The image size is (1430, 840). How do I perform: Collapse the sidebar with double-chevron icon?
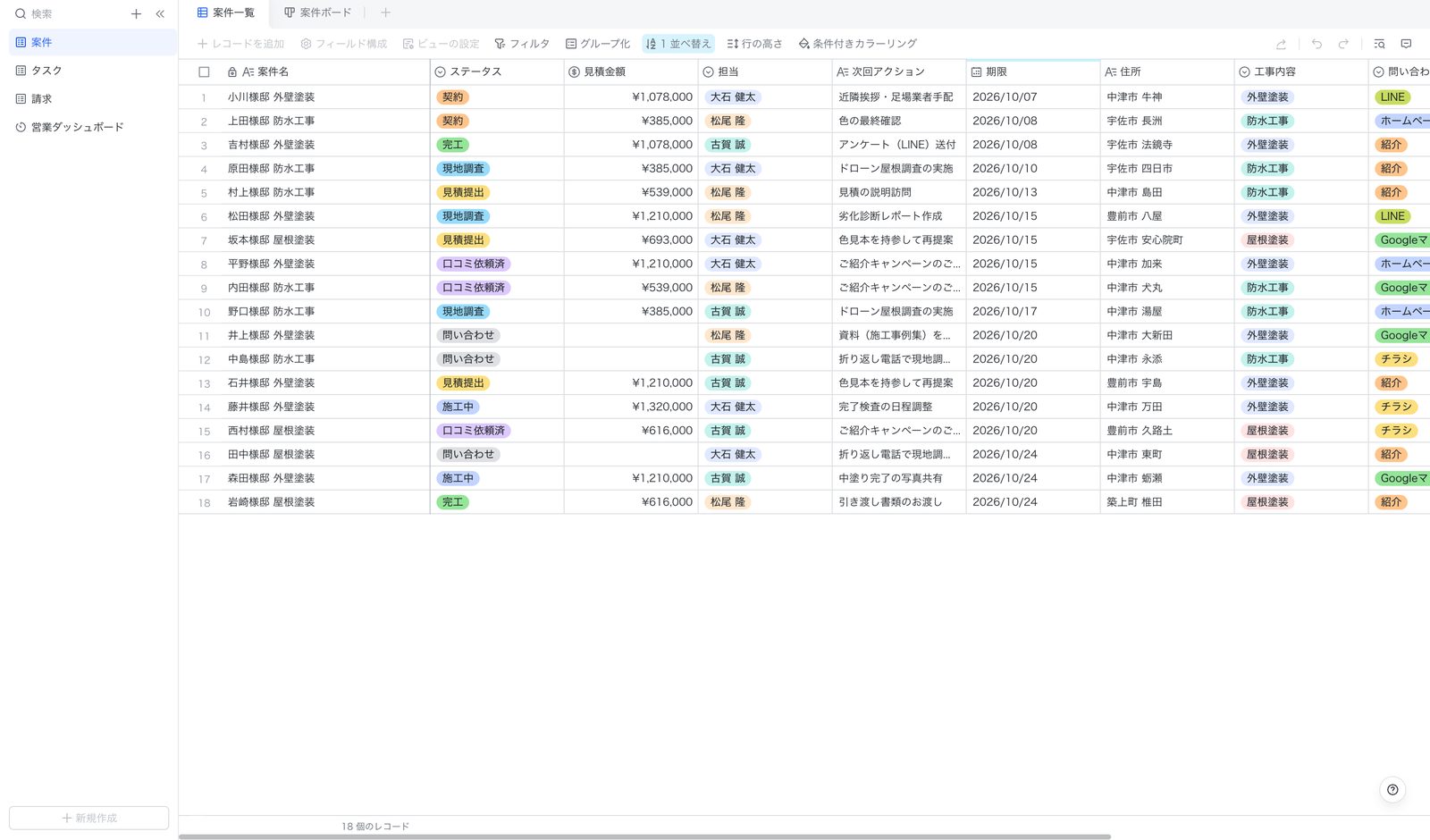[160, 13]
